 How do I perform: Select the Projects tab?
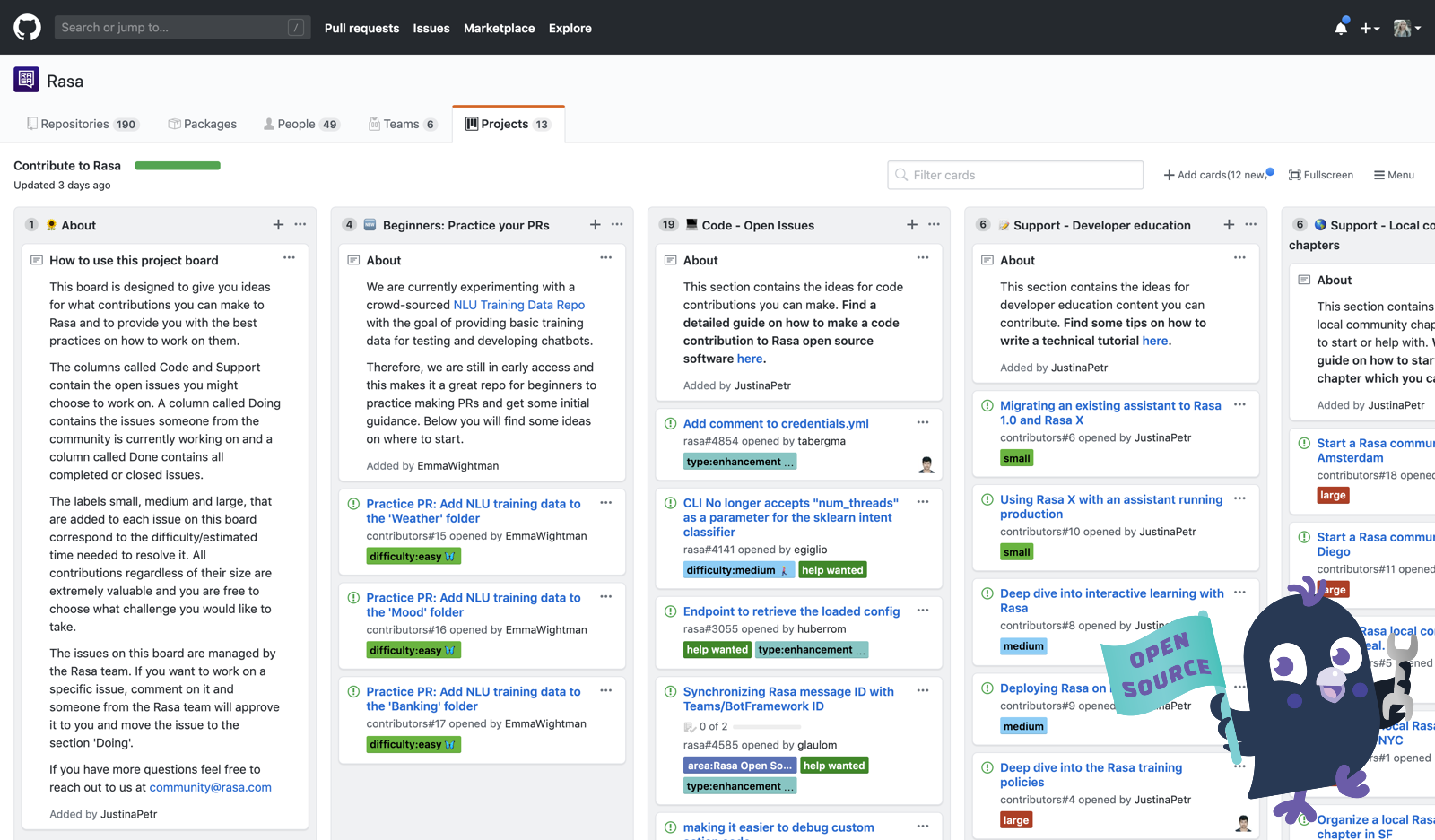pos(508,124)
